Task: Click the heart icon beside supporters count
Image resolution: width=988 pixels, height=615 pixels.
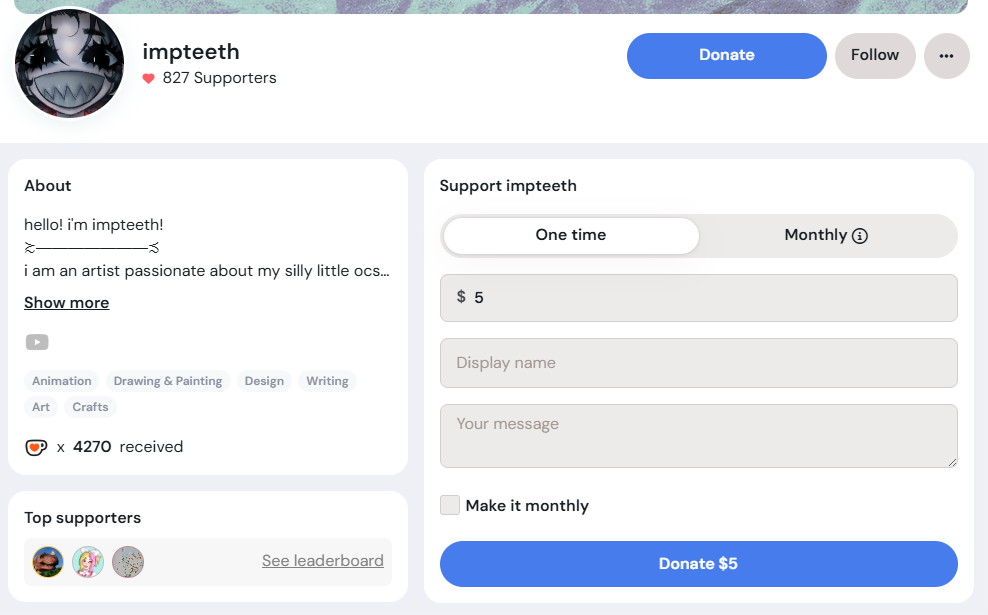Action: click(149, 78)
